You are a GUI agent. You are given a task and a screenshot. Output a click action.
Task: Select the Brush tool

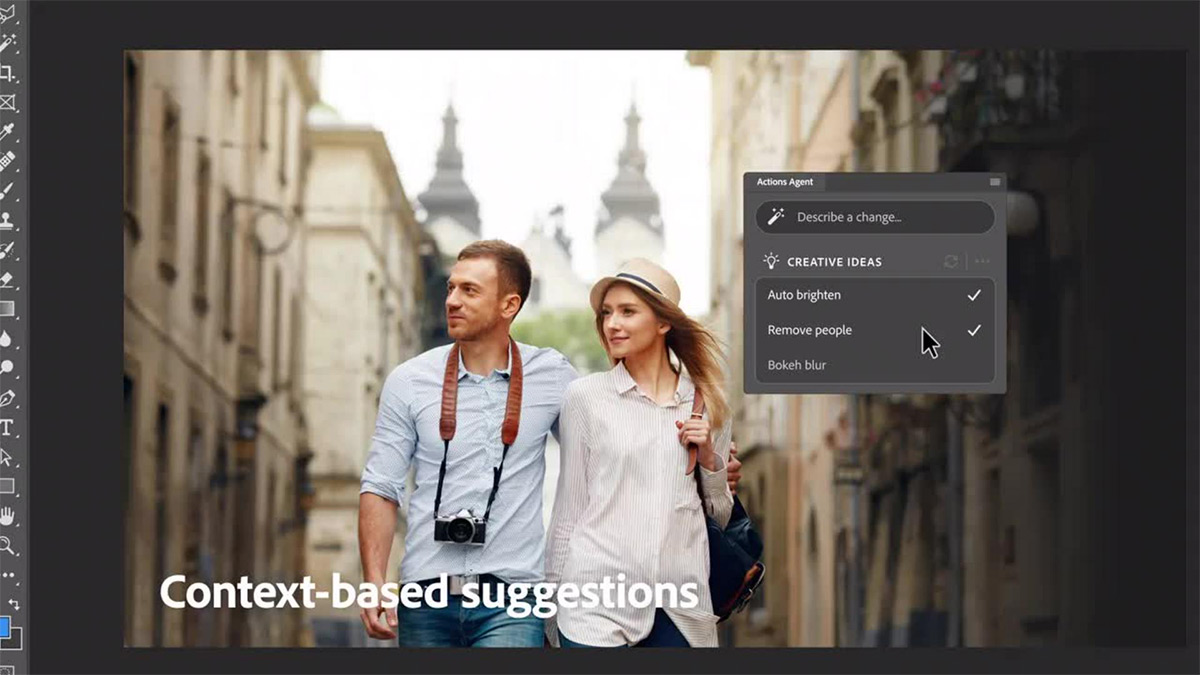coord(8,190)
